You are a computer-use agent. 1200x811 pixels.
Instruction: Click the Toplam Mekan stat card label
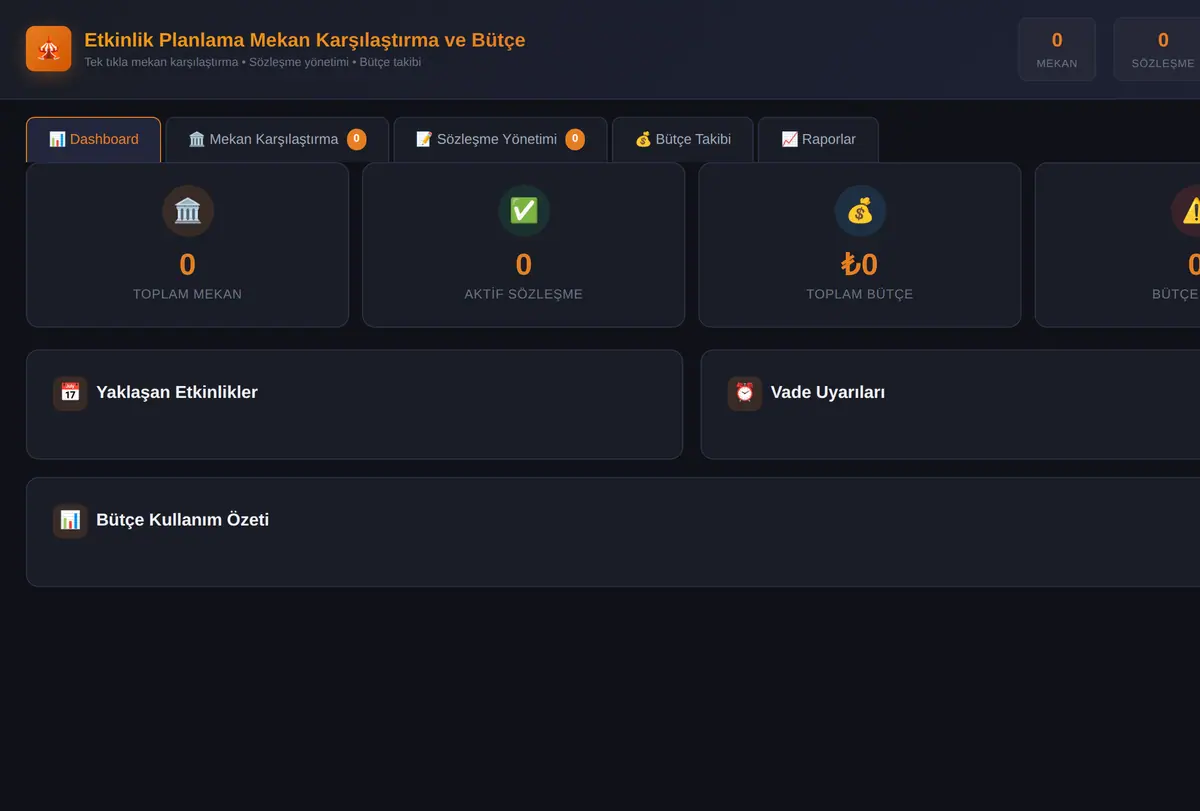(x=187, y=295)
